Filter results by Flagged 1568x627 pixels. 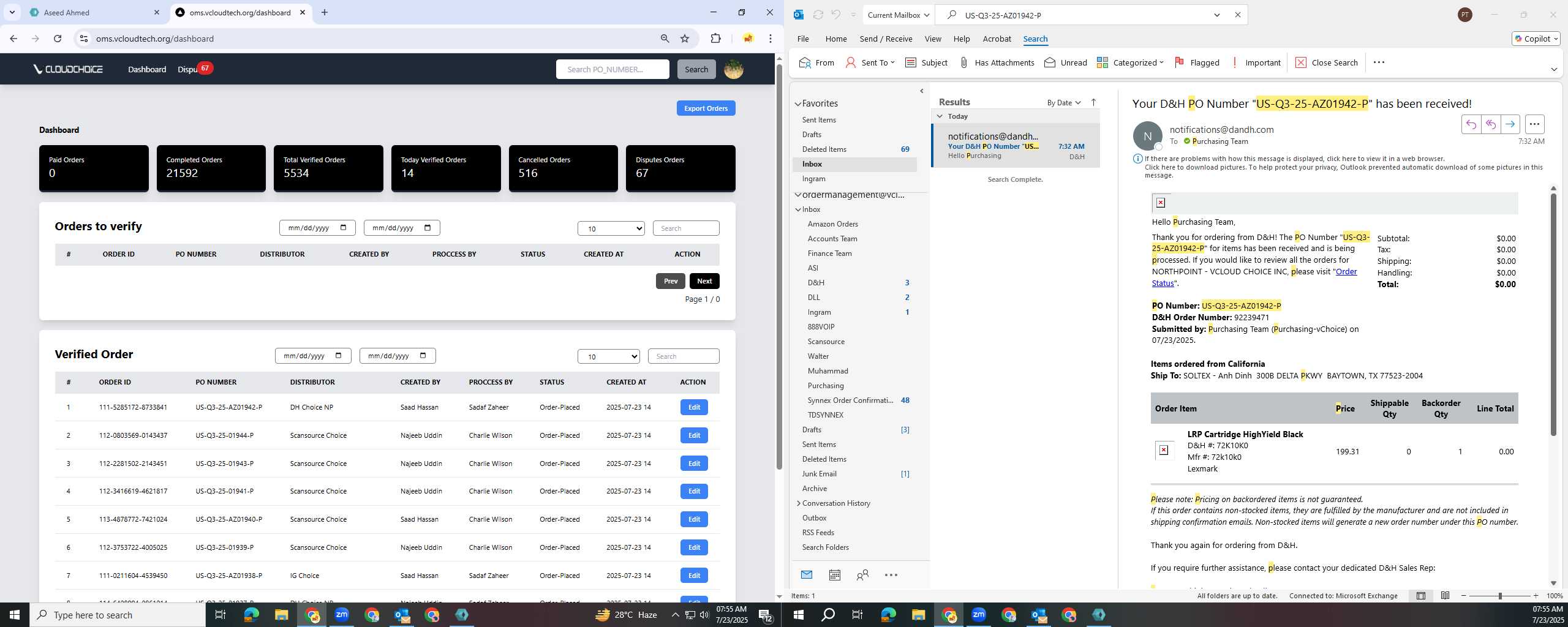coord(1196,62)
